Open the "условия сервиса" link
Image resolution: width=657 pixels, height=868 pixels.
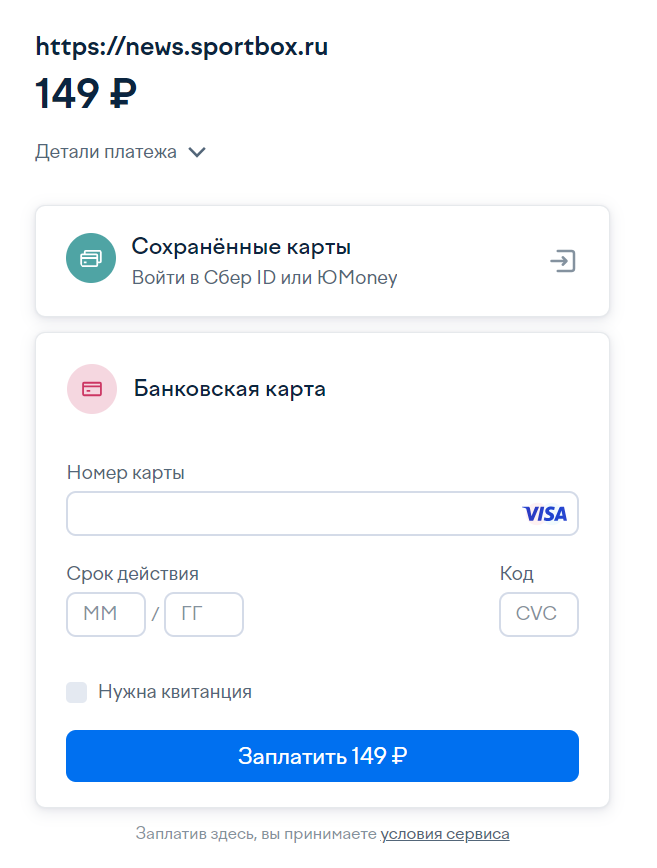coord(445,834)
